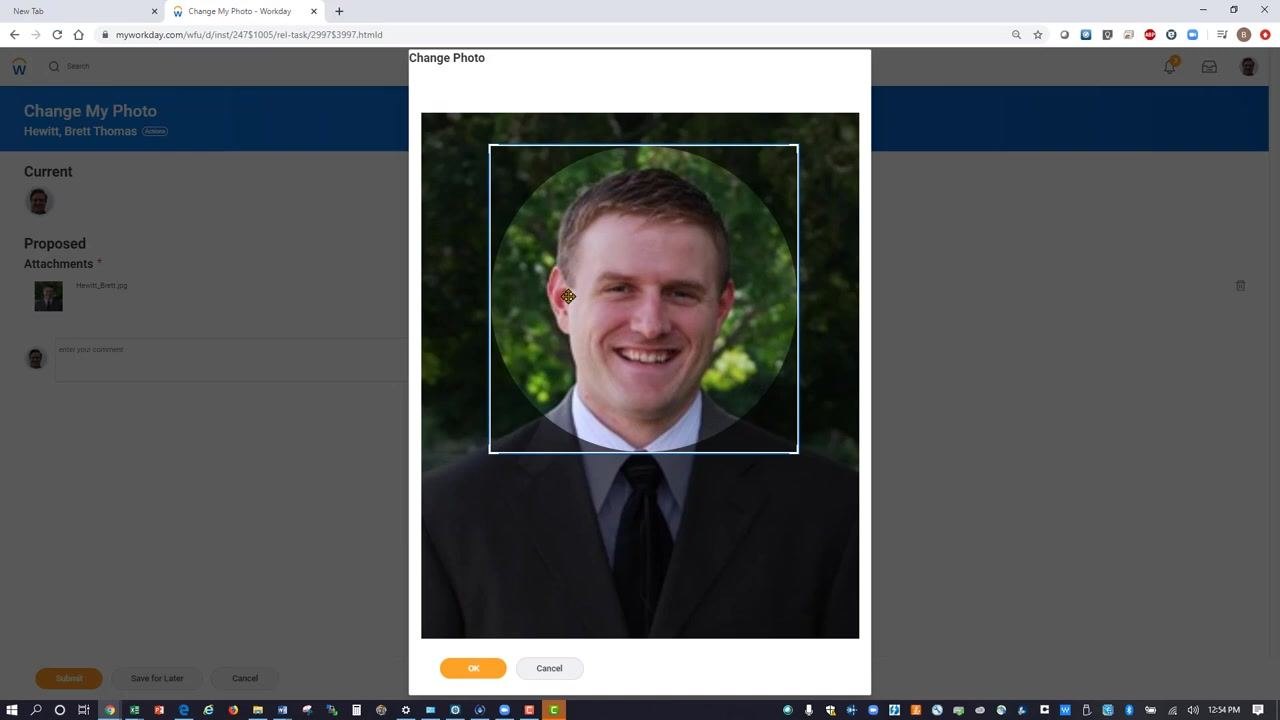Switch to the New Tab browser tab
The height and width of the screenshot is (720, 1280).
[81, 11]
